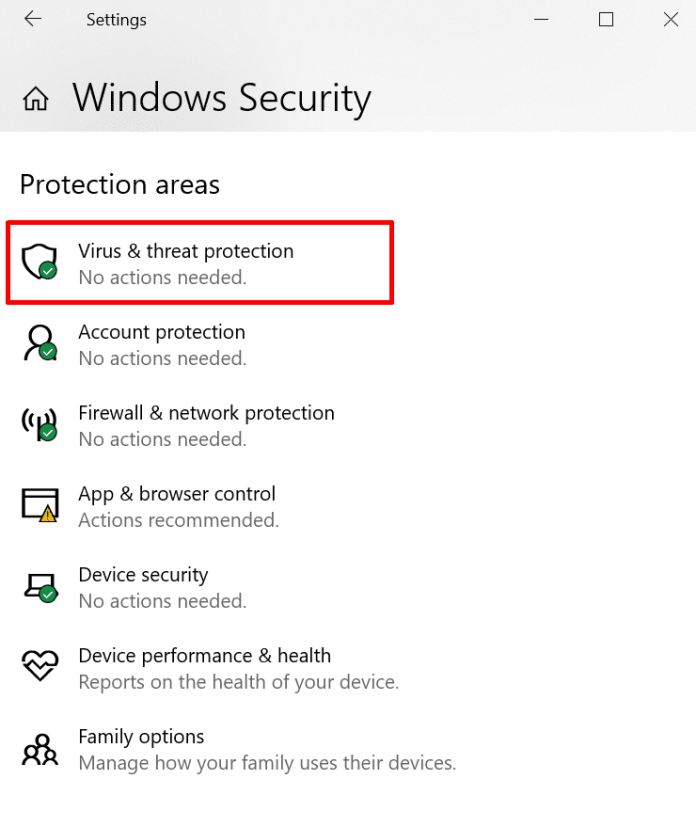696x827 pixels.
Task: Maximize the Settings window
Action: (606, 19)
